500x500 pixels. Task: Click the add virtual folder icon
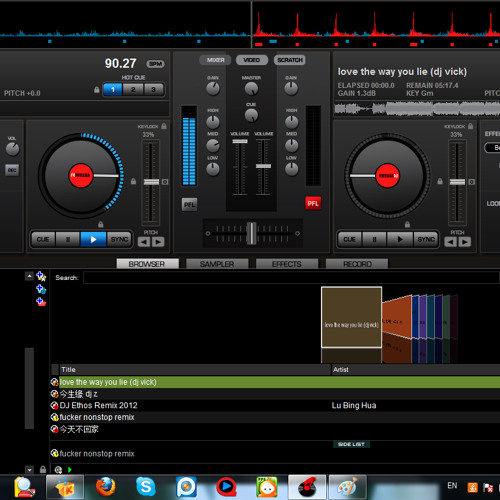click(x=41, y=289)
